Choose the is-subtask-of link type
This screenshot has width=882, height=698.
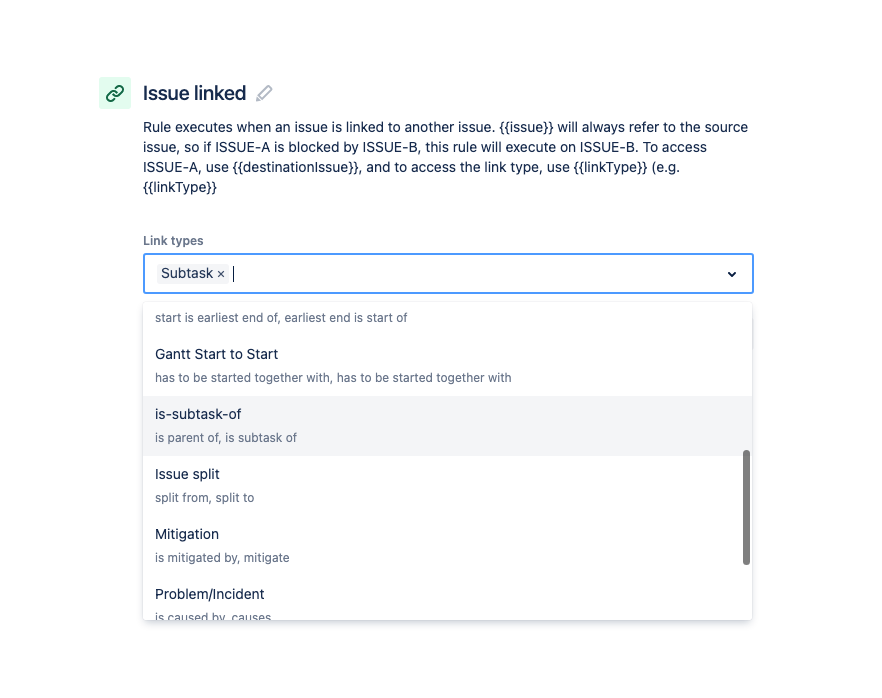[447, 426]
